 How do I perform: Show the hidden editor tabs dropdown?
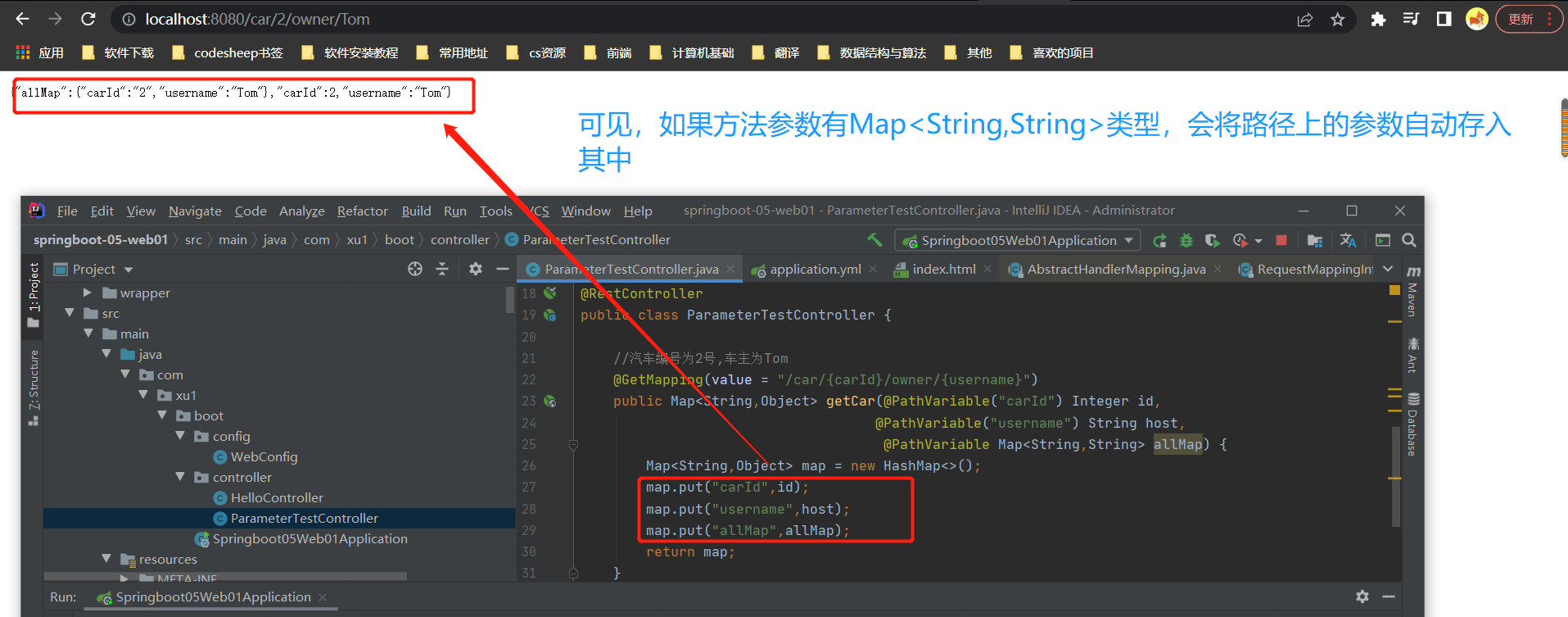click(1388, 269)
